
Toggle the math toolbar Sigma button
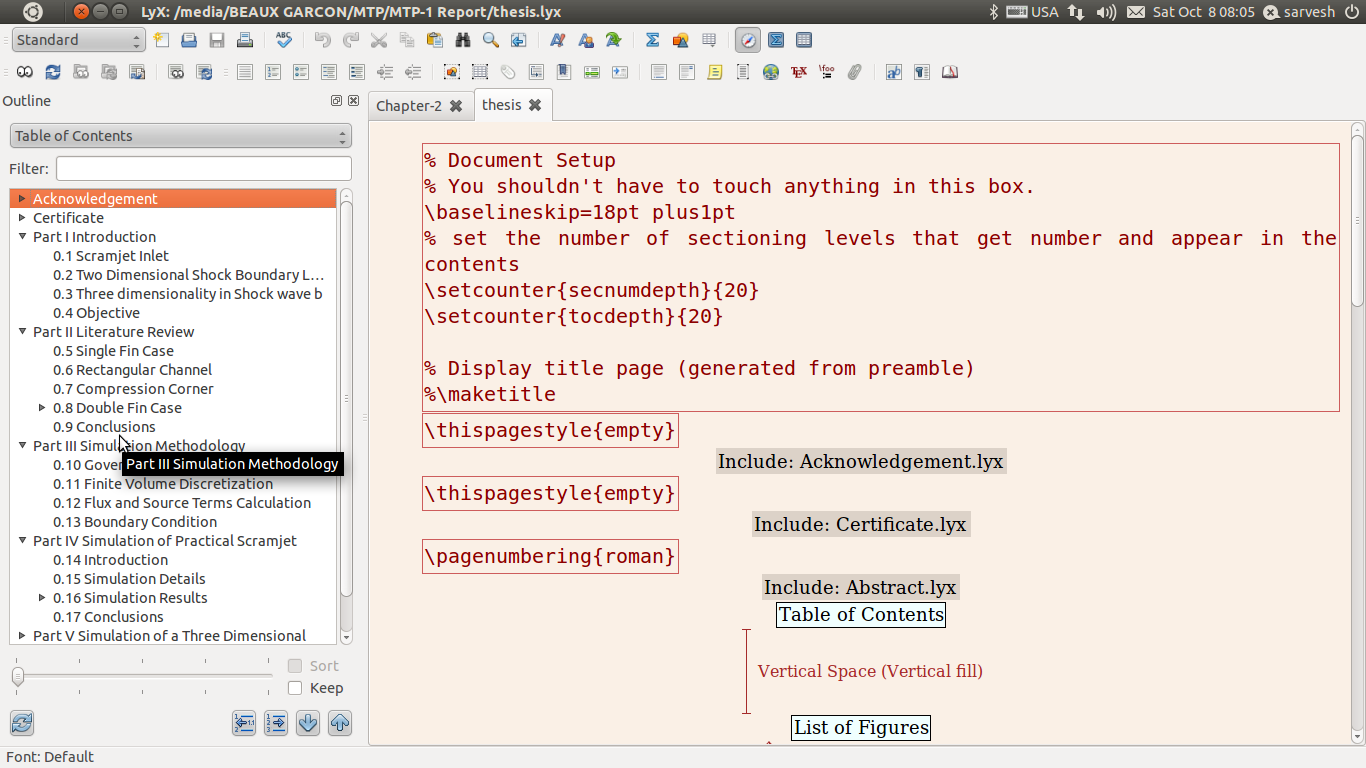[776, 40]
